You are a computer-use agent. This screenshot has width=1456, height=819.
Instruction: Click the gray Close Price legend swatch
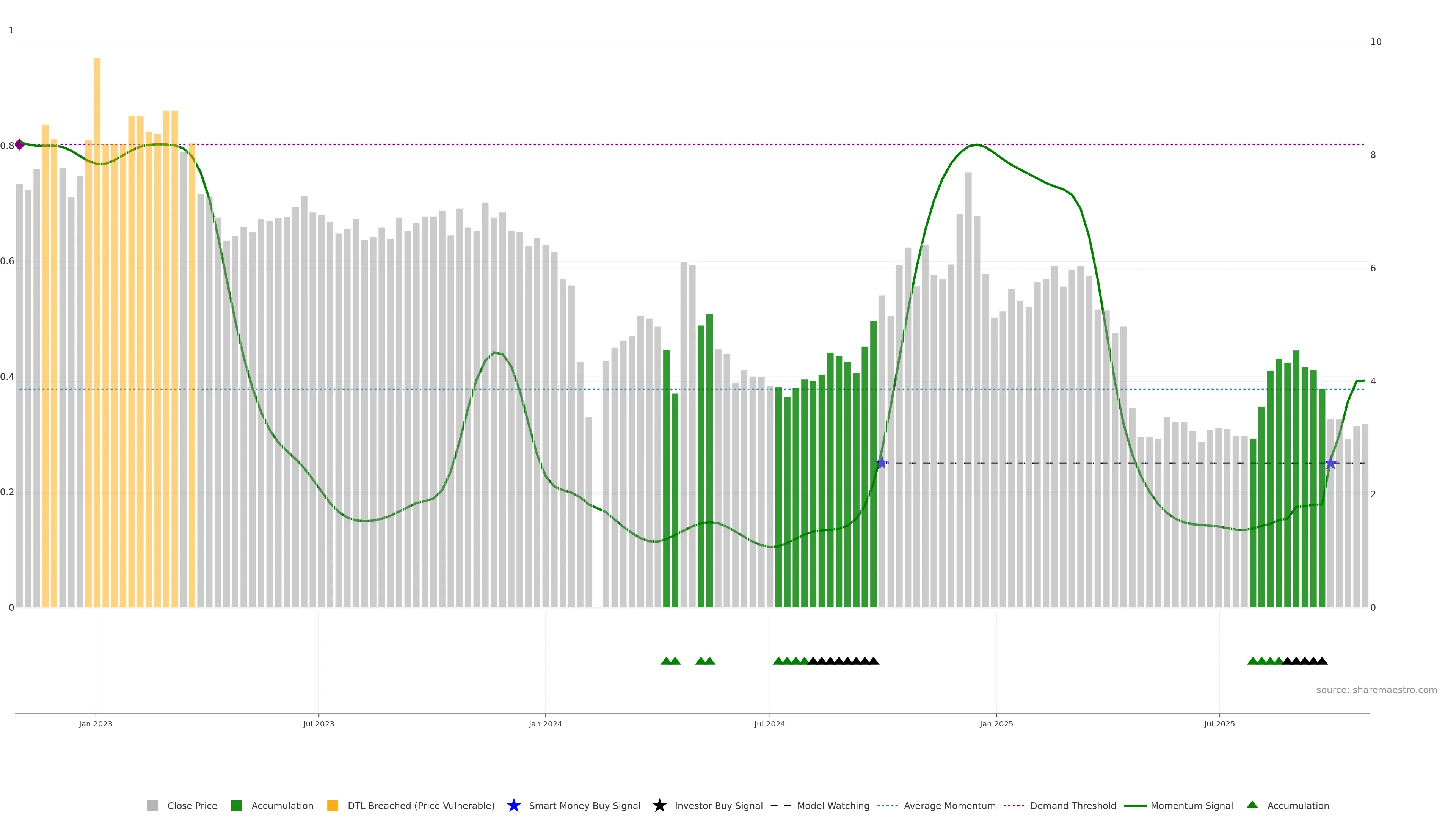[x=152, y=806]
